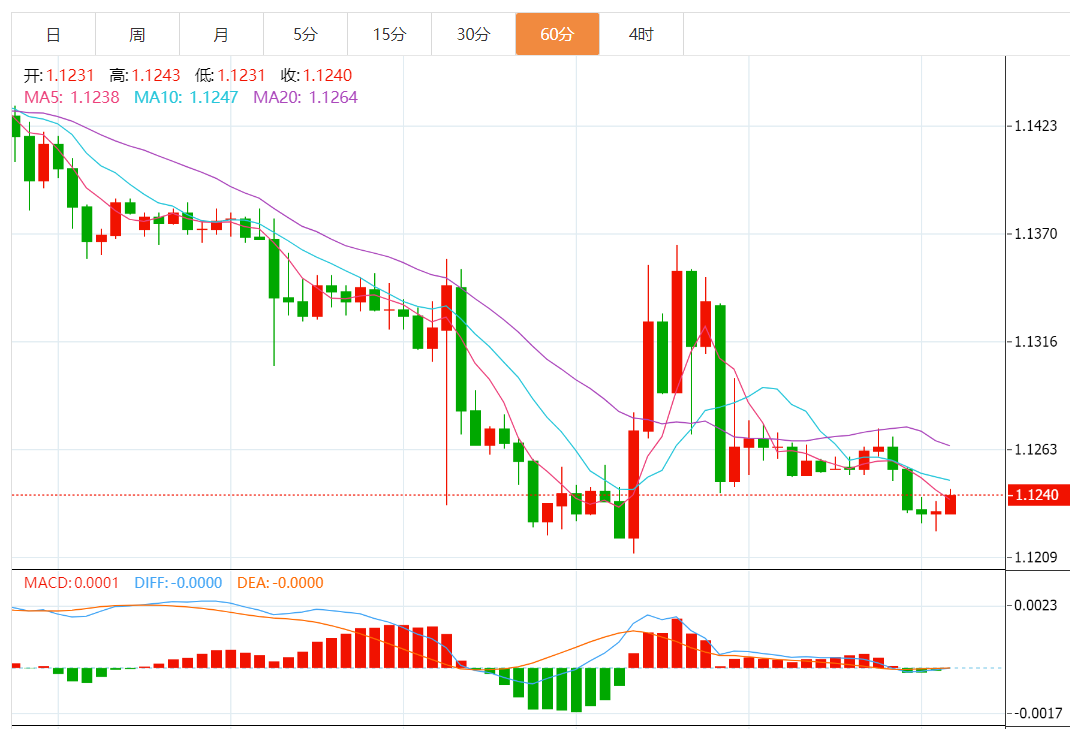
Task: Click the DIFF:-0.0000 indicator label
Action: click(178, 583)
